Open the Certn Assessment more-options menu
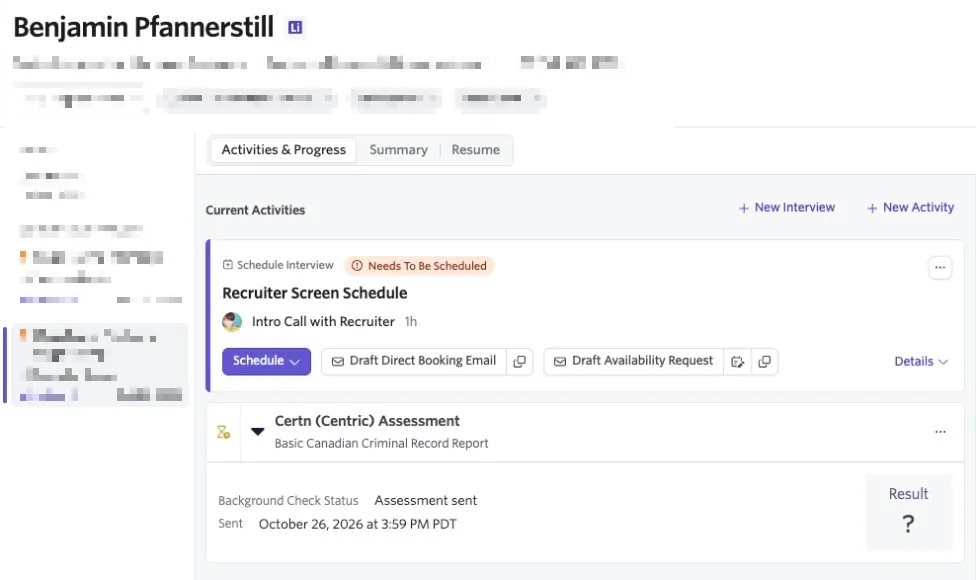Viewport: 976px width, 580px height. point(940,431)
